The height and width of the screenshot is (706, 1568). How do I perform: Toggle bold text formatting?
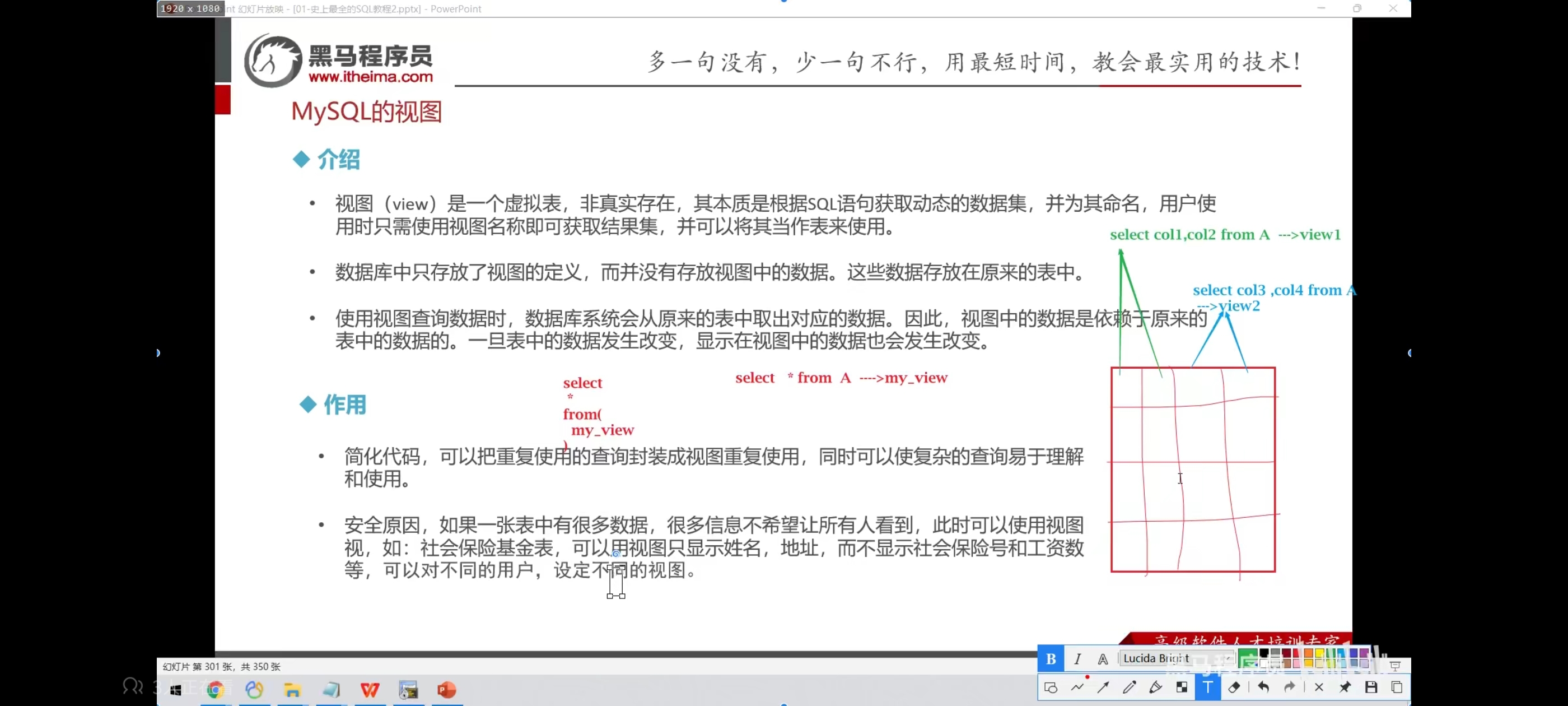pos(1051,658)
